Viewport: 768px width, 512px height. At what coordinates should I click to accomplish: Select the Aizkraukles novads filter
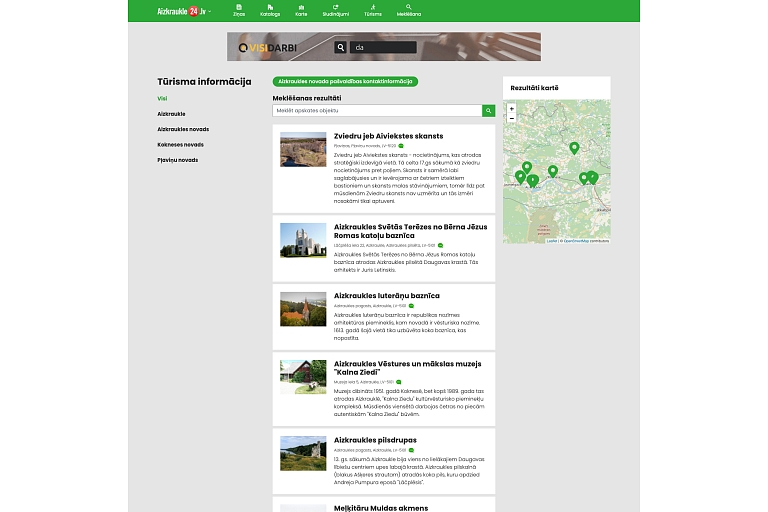(183, 129)
